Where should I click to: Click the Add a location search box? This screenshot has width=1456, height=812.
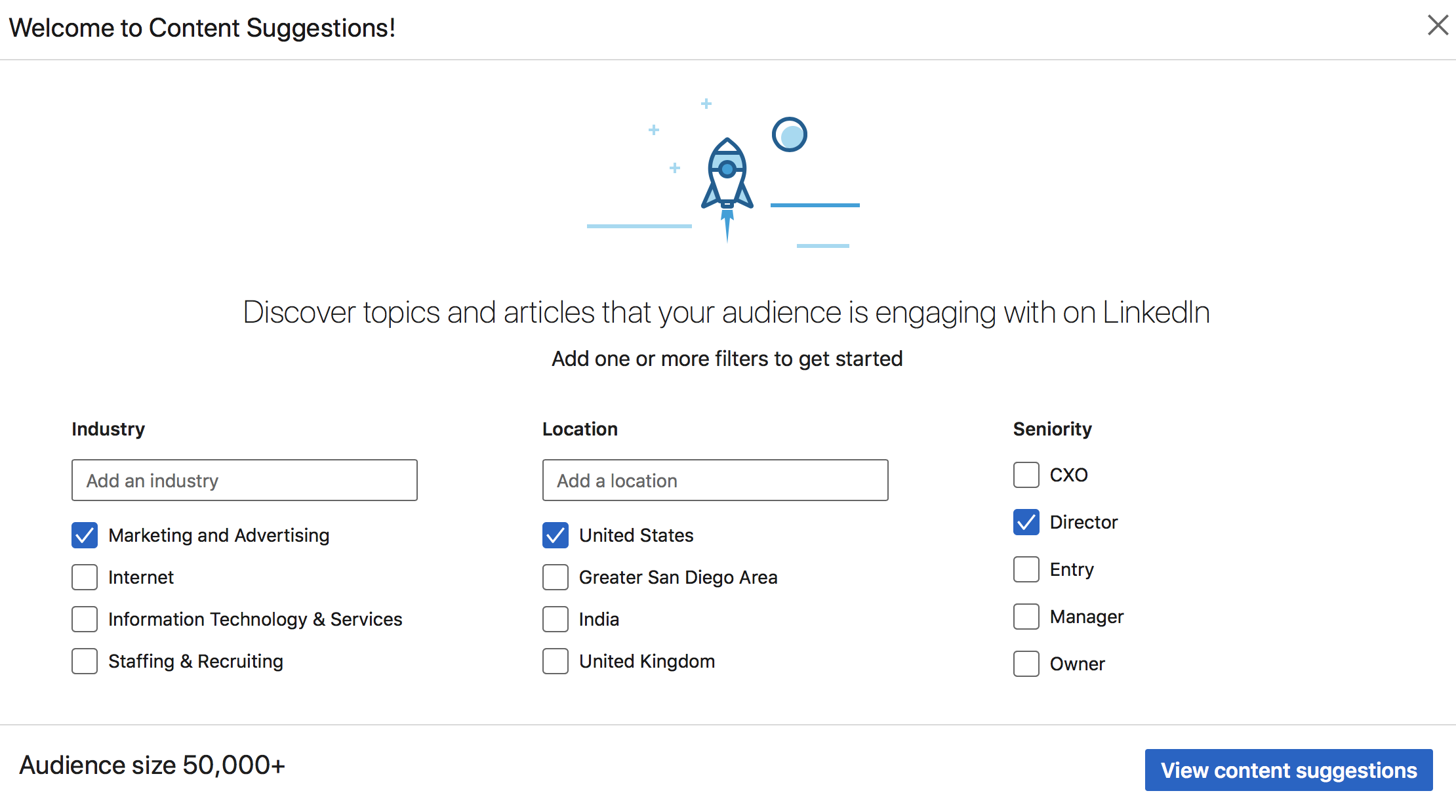click(715, 480)
